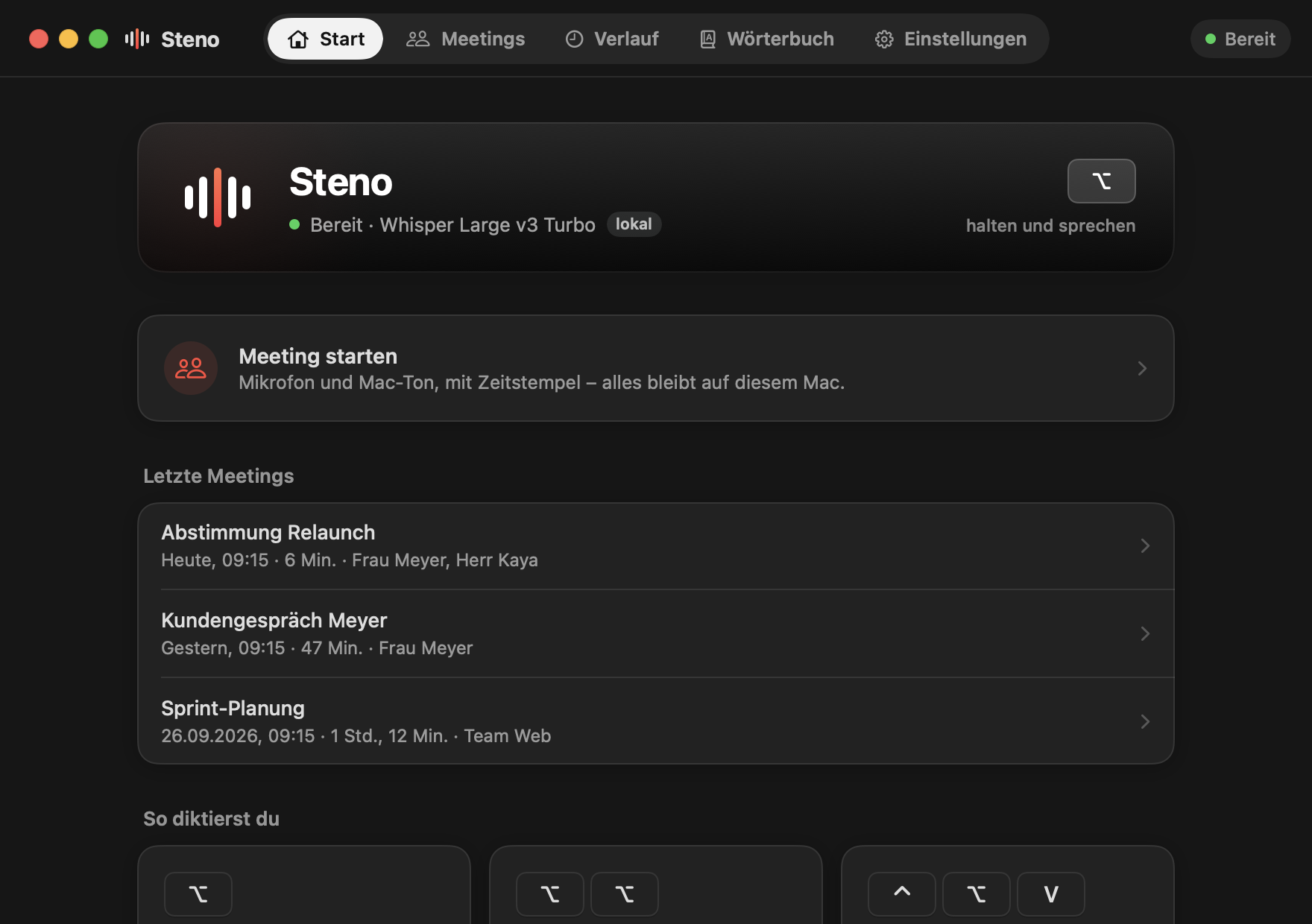Viewport: 1312px width, 924px height.
Task: Click the Control caret key in third card
Action: pos(902,894)
